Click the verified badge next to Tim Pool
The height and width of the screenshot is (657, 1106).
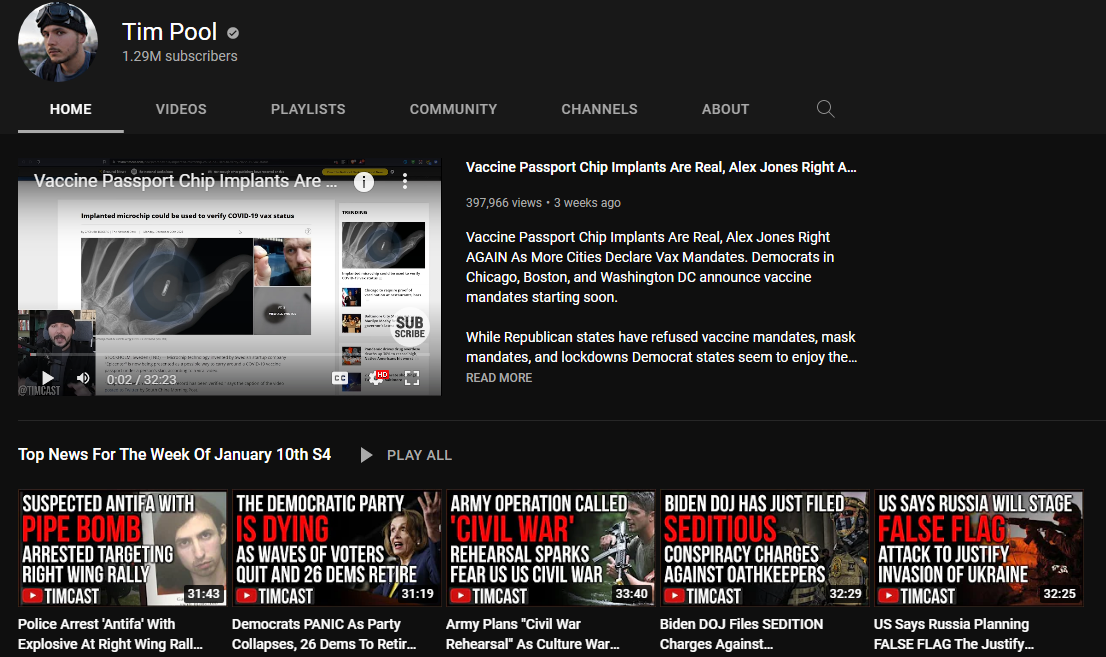(233, 32)
